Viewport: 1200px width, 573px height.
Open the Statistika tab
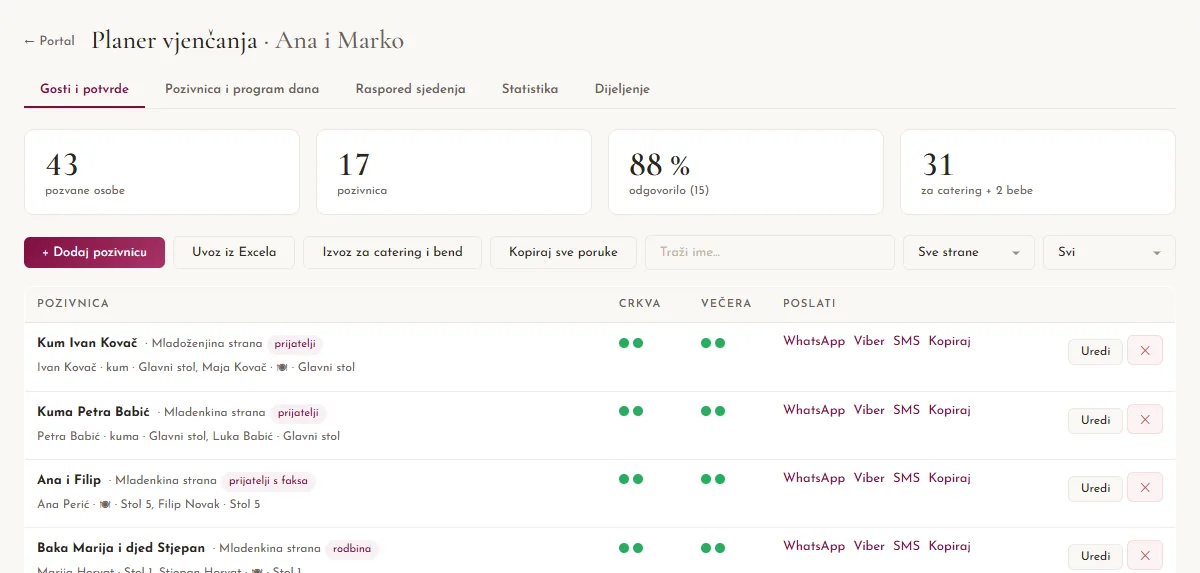[530, 89]
